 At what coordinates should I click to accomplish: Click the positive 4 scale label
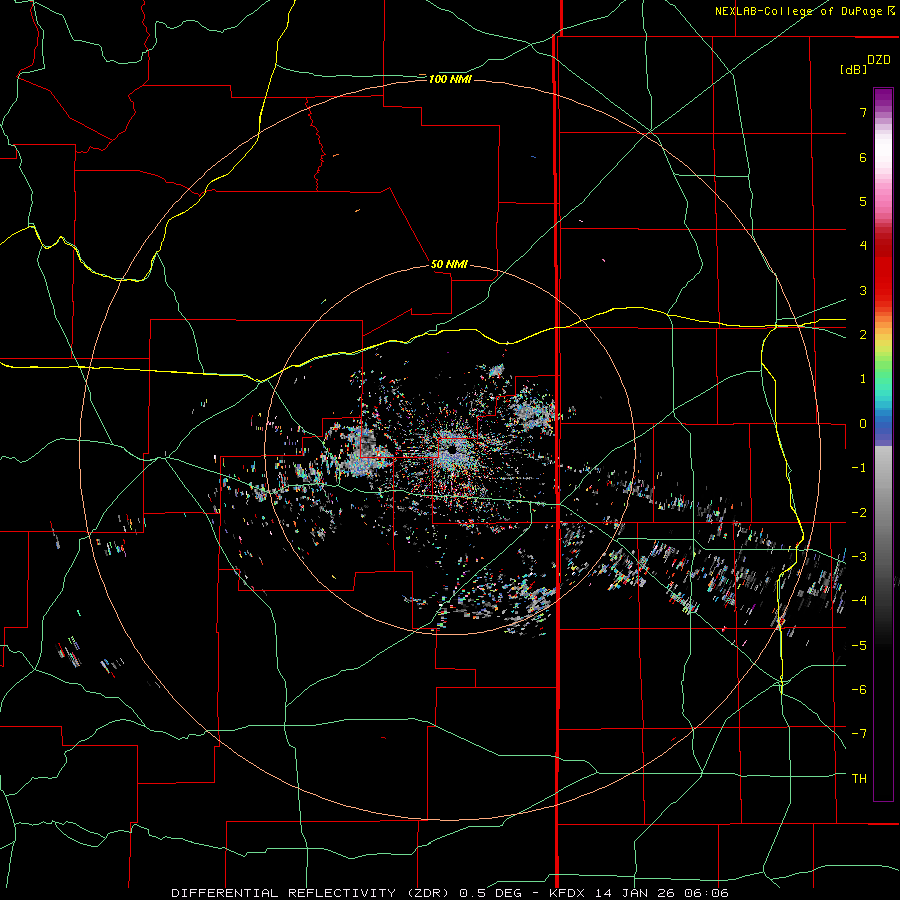pyautogui.click(x=863, y=246)
